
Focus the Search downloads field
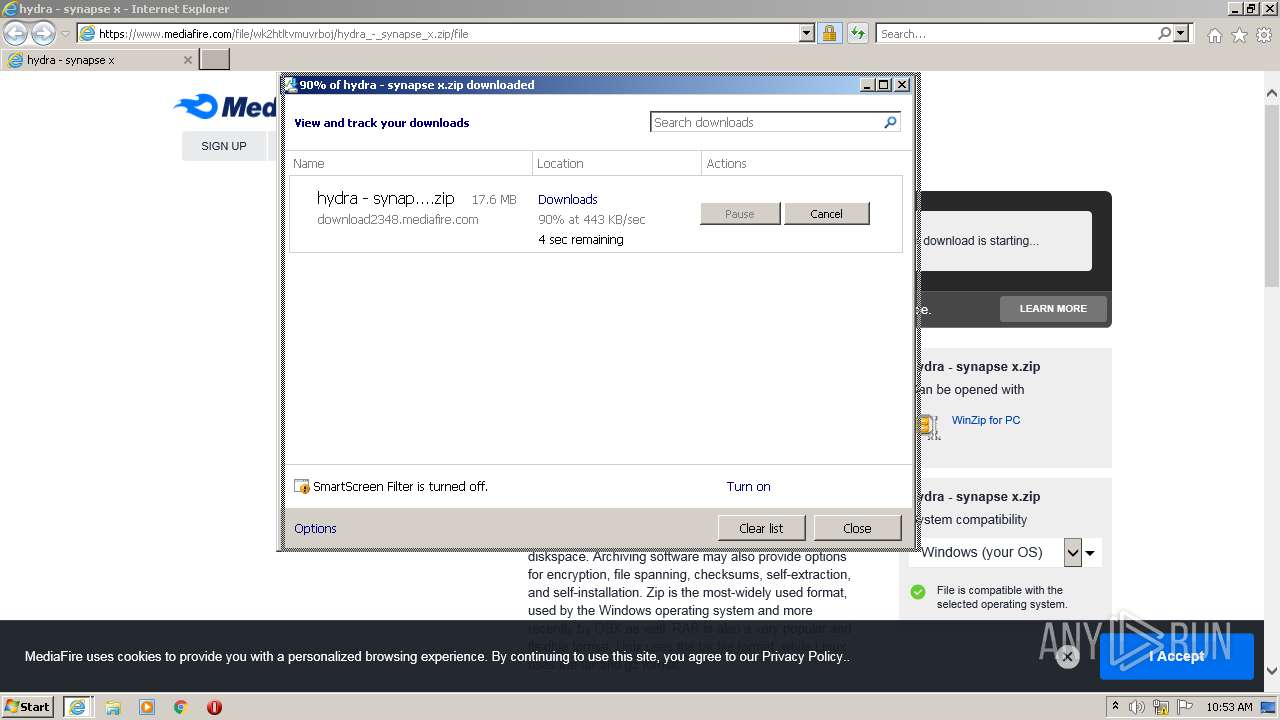[x=766, y=122]
